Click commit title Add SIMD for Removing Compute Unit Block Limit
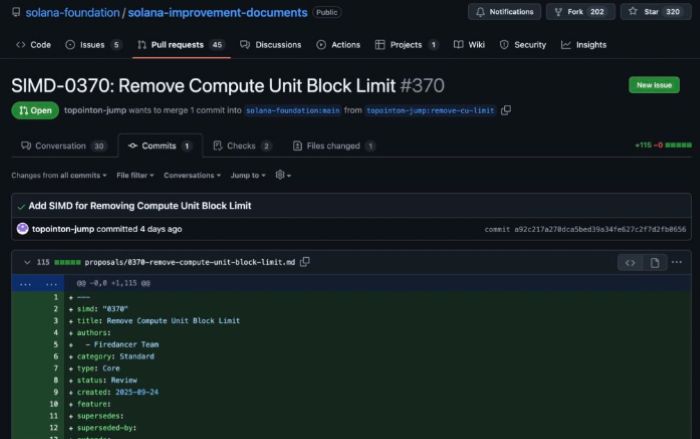Screen dimensions: 700x439 pos(140,206)
